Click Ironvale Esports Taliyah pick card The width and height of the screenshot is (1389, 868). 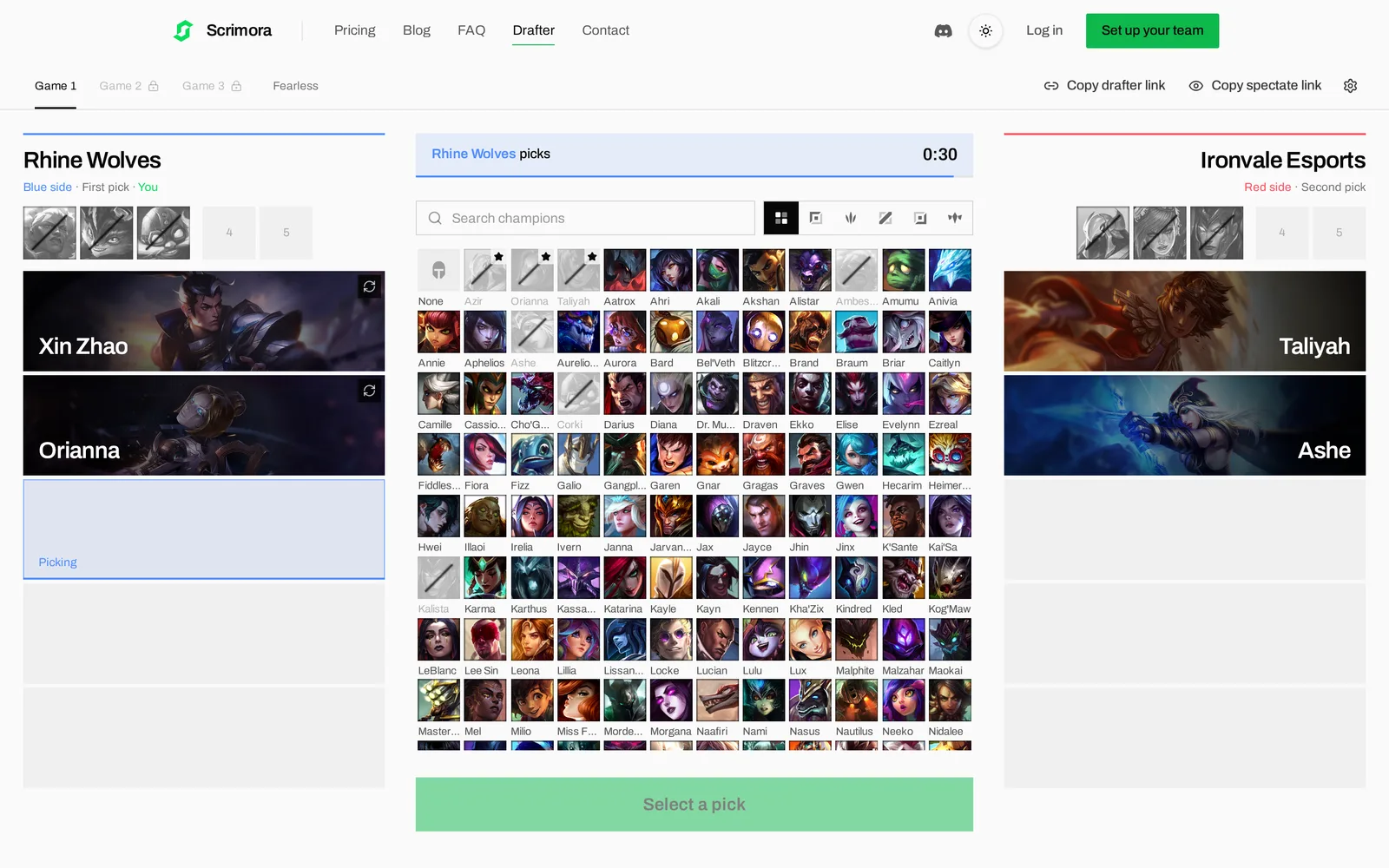point(1185,321)
